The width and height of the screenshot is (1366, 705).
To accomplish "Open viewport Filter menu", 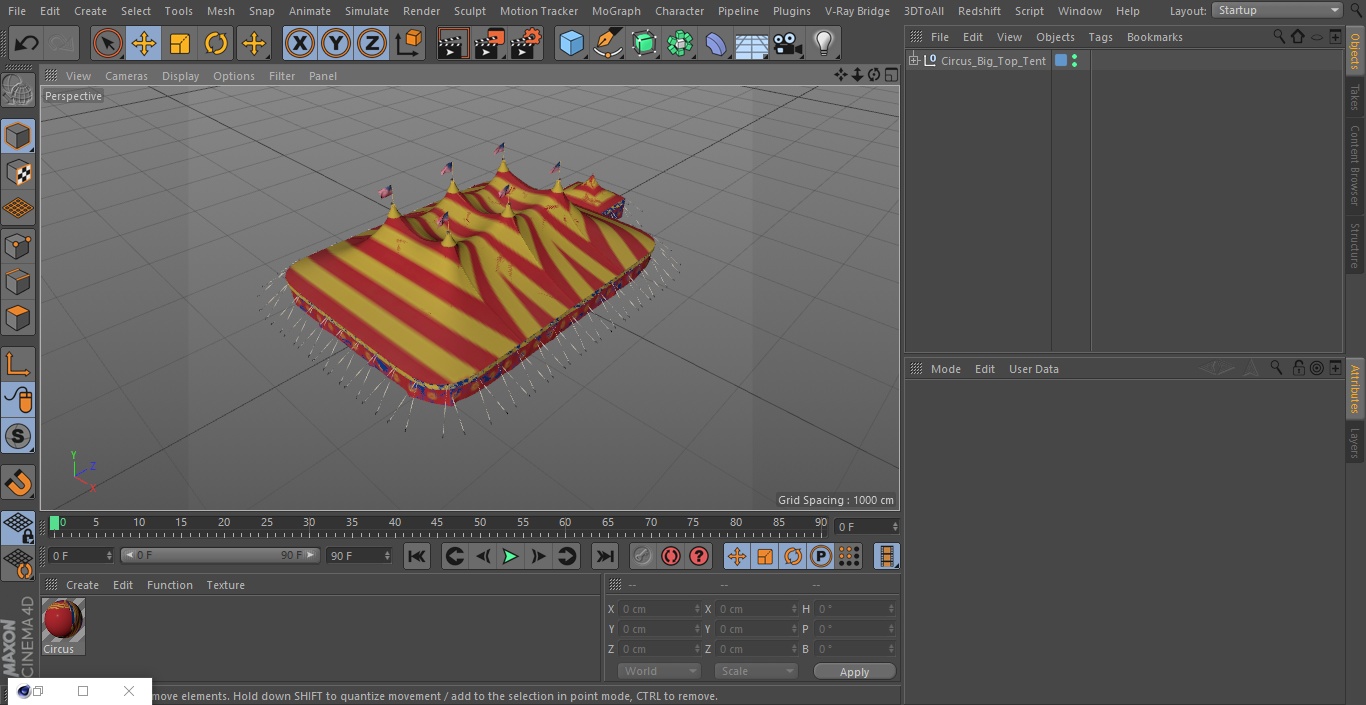I will pos(282,76).
